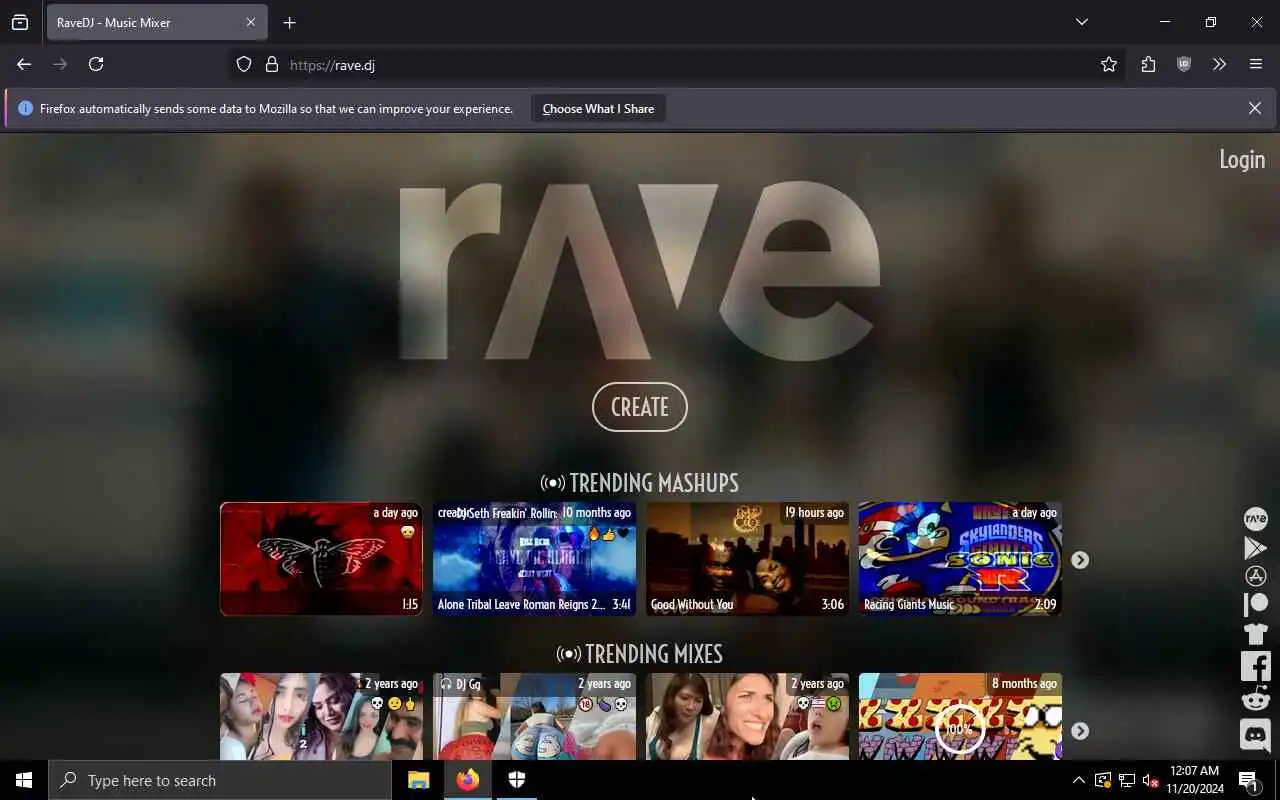Open the Discord icon link
The height and width of the screenshot is (800, 1280).
pyautogui.click(x=1255, y=735)
